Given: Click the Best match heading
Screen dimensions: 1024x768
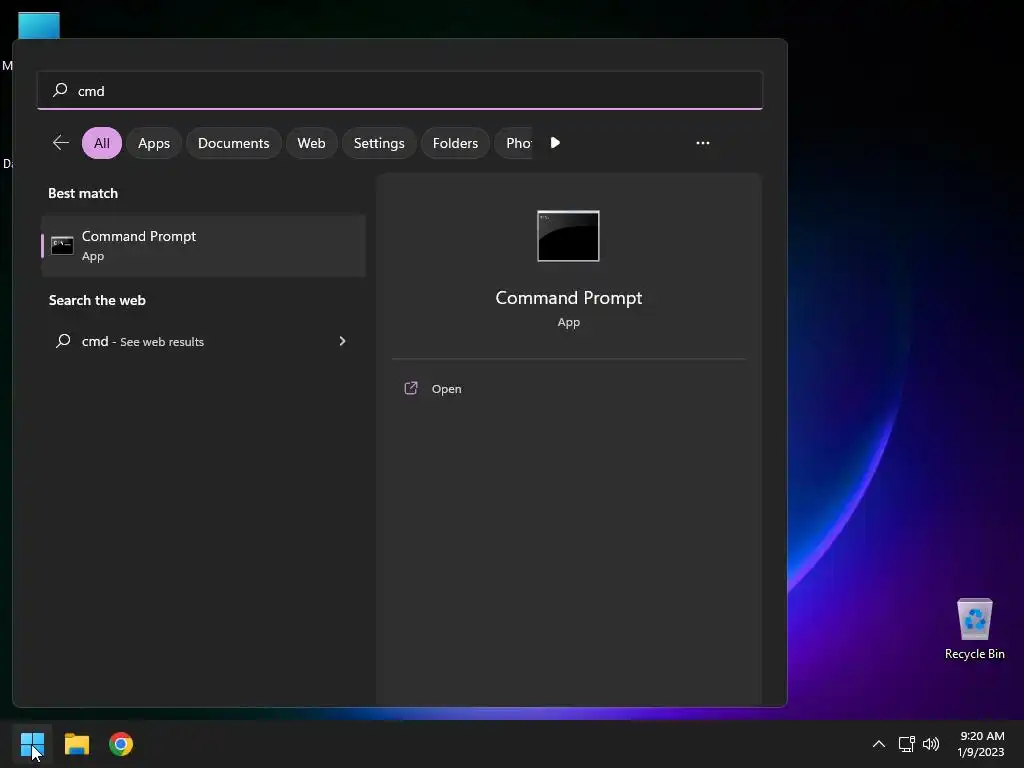Looking at the screenshot, I should tap(83, 193).
